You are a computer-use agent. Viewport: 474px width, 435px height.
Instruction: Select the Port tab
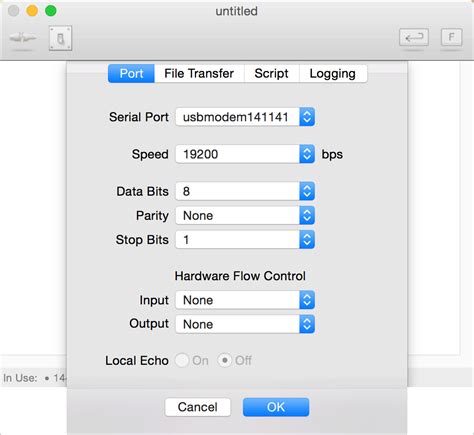[x=131, y=73]
